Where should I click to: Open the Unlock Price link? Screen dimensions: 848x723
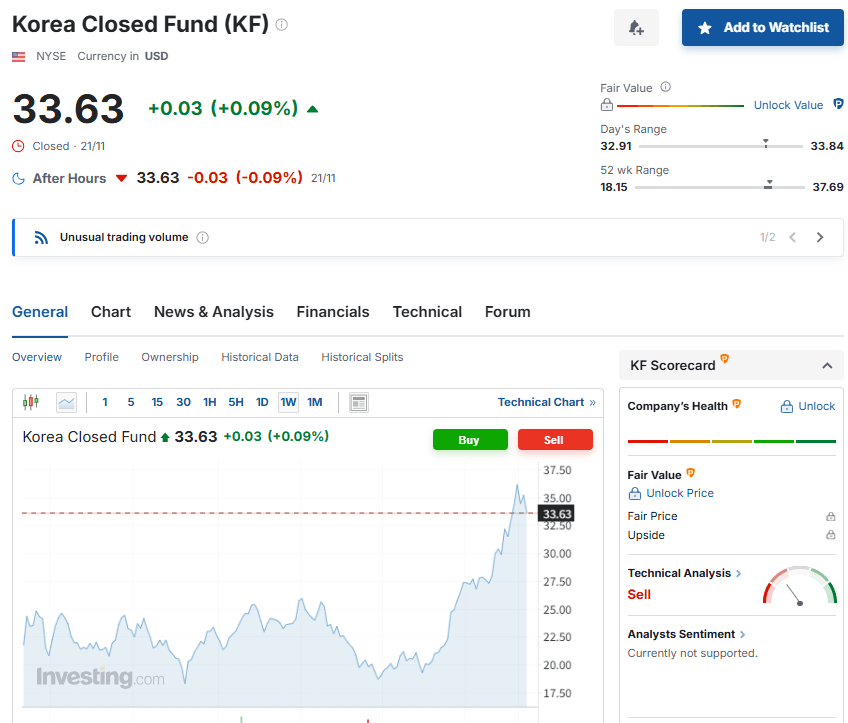[671, 493]
